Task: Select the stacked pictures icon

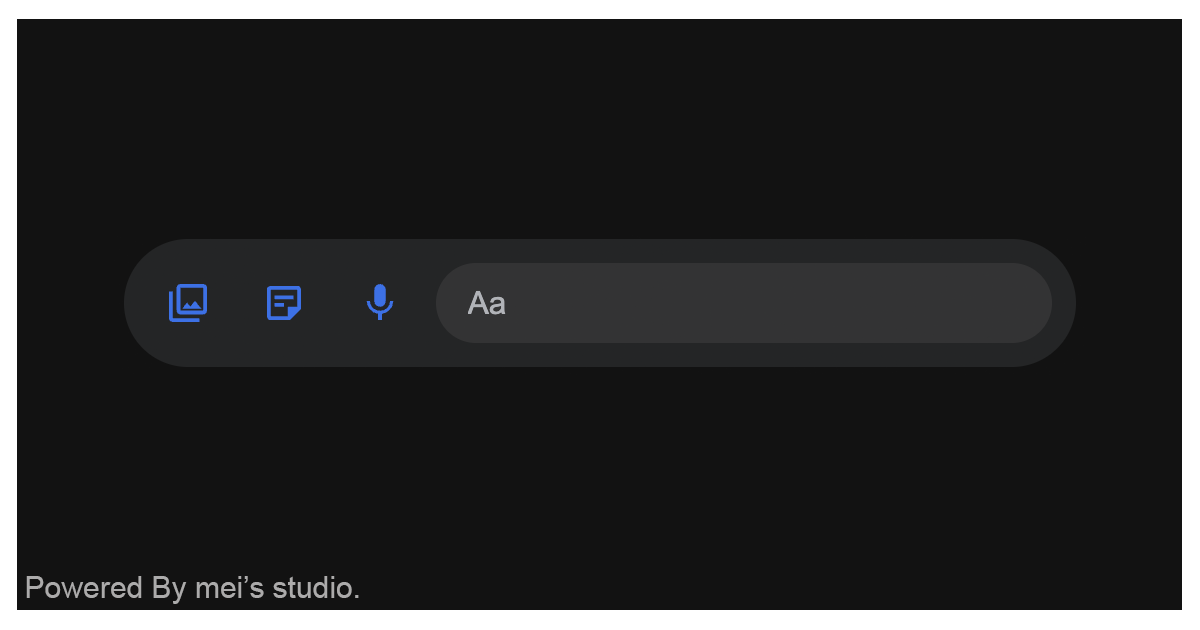Action: pyautogui.click(x=188, y=302)
